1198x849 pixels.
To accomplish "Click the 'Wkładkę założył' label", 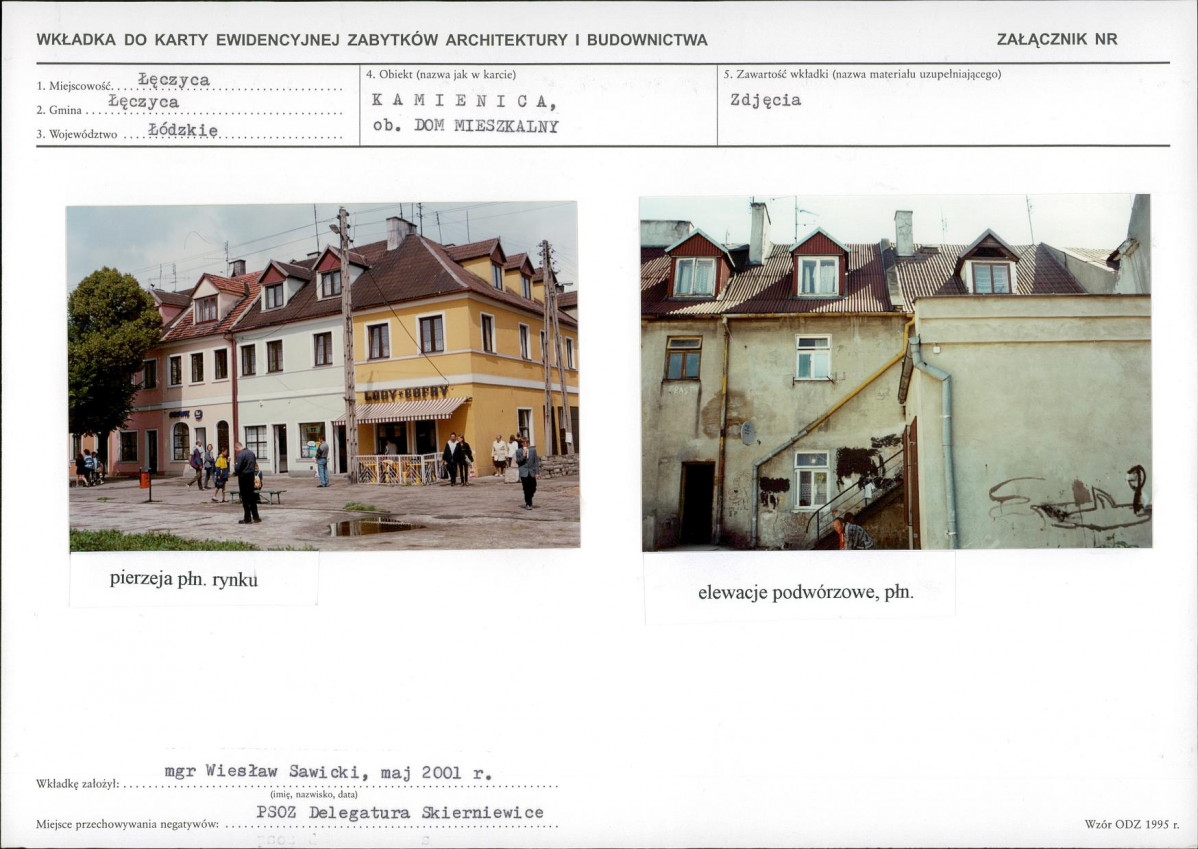I will (x=77, y=784).
